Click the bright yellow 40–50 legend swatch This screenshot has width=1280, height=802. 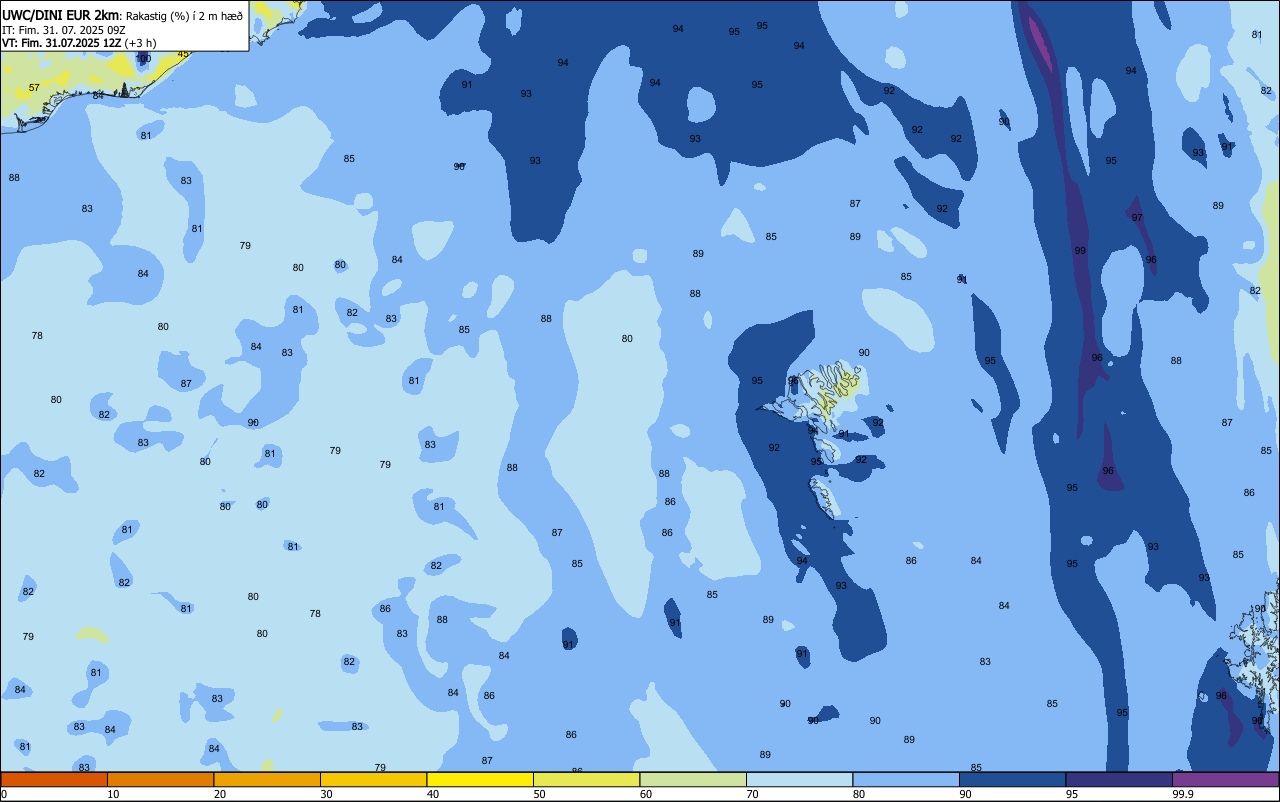[480, 779]
